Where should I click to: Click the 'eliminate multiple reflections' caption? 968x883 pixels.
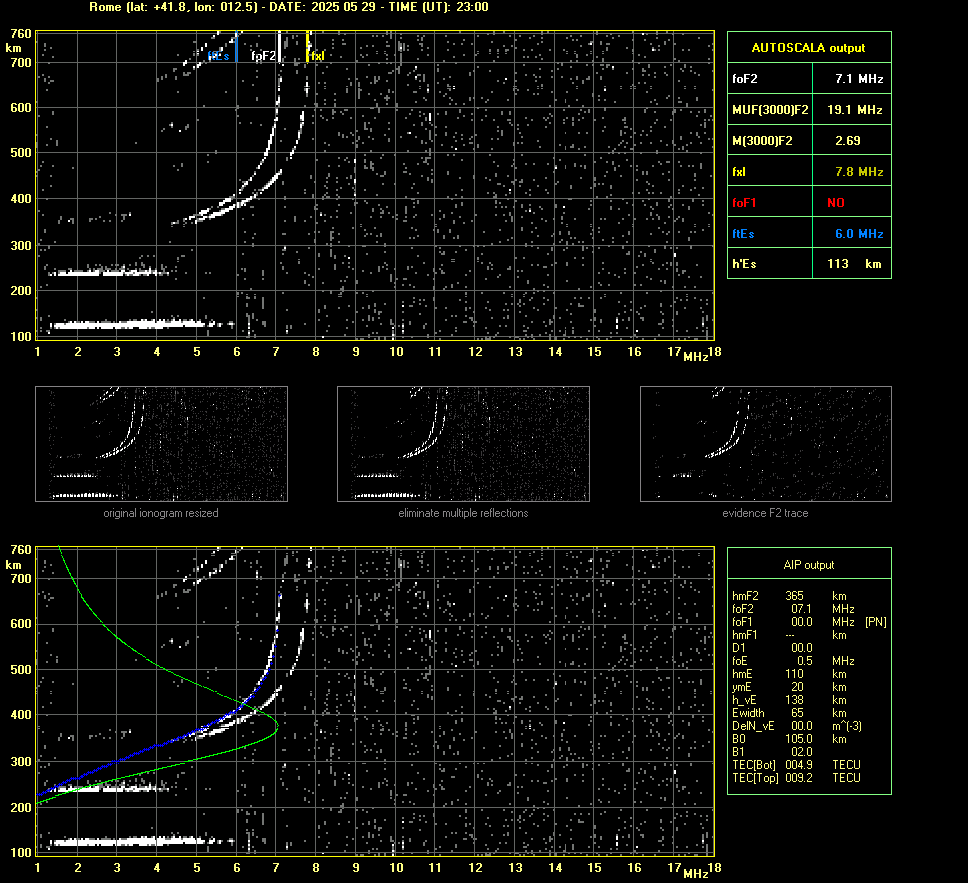pos(463,513)
